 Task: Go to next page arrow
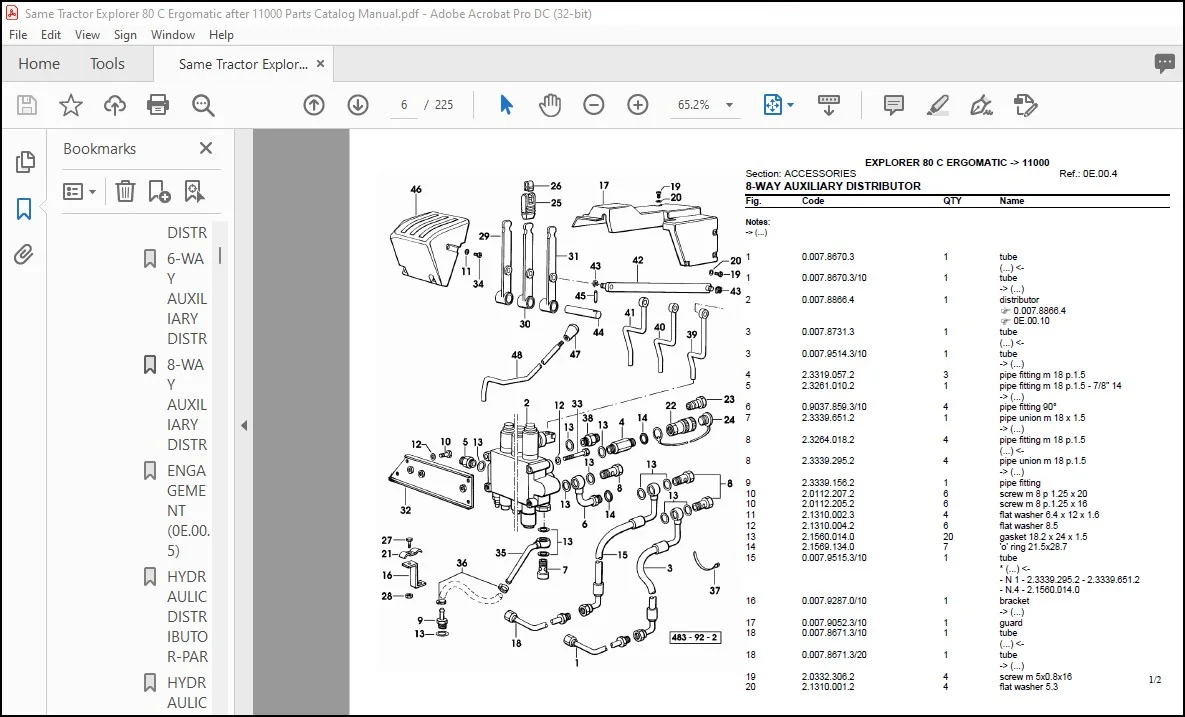pyautogui.click(x=357, y=105)
